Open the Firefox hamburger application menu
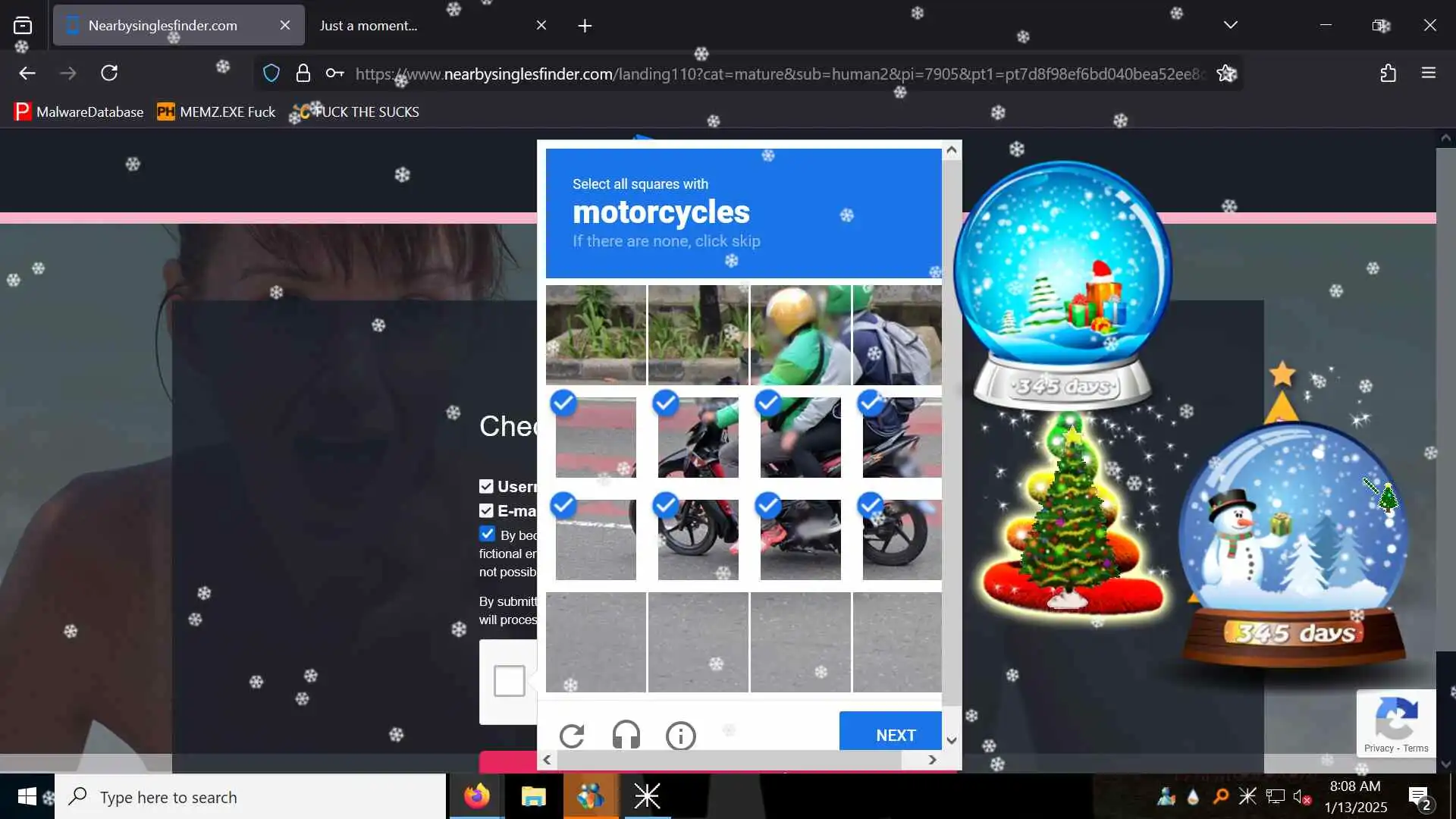Viewport: 1456px width, 819px height. coord(1429,73)
